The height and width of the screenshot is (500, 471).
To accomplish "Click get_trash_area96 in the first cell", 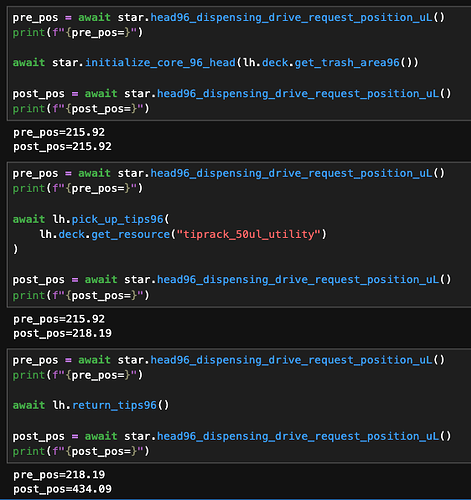I will tap(347, 62).
